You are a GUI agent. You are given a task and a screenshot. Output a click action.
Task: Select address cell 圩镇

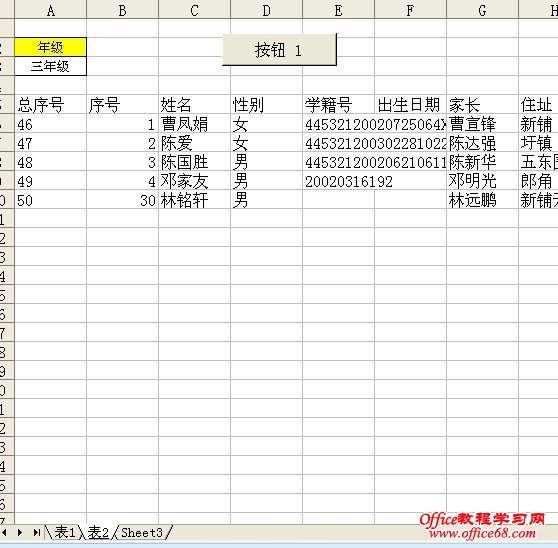(x=538, y=143)
